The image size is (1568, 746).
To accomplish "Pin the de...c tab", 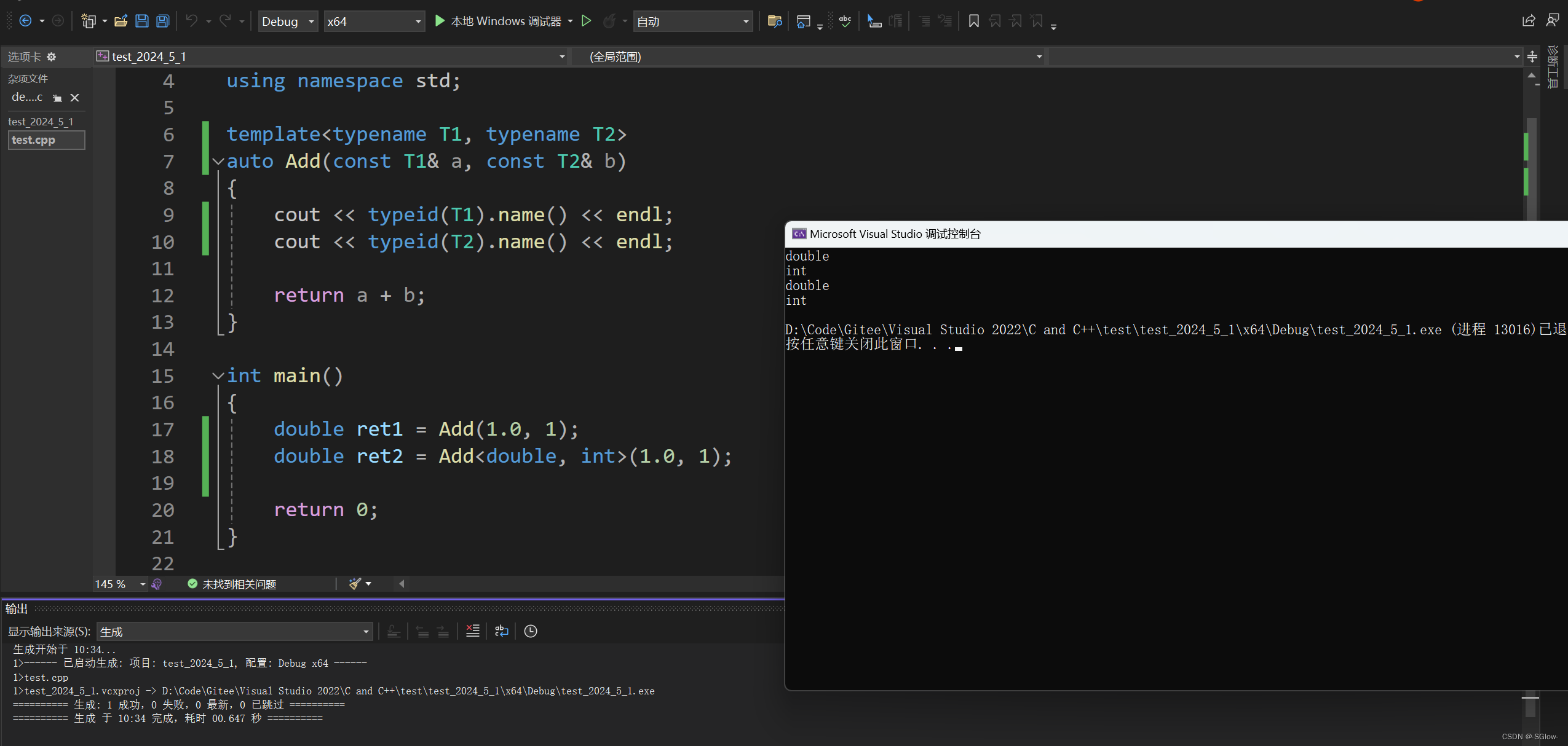I will [x=57, y=98].
